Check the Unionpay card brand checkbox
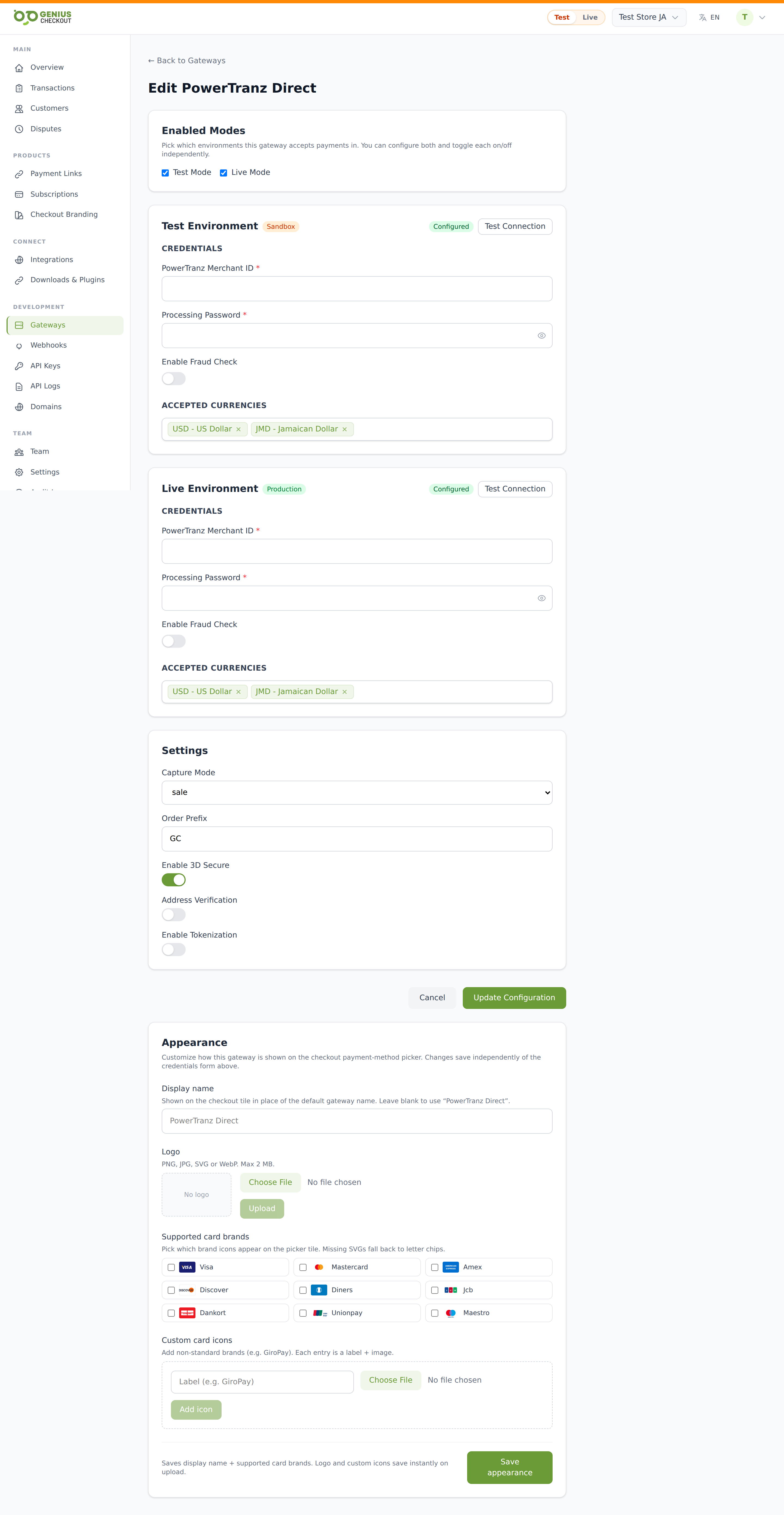This screenshot has height=1515, width=784. pyautogui.click(x=303, y=1313)
